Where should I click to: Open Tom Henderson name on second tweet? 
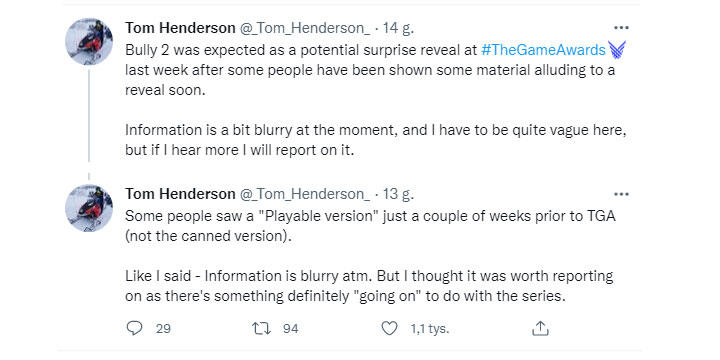tap(180, 194)
